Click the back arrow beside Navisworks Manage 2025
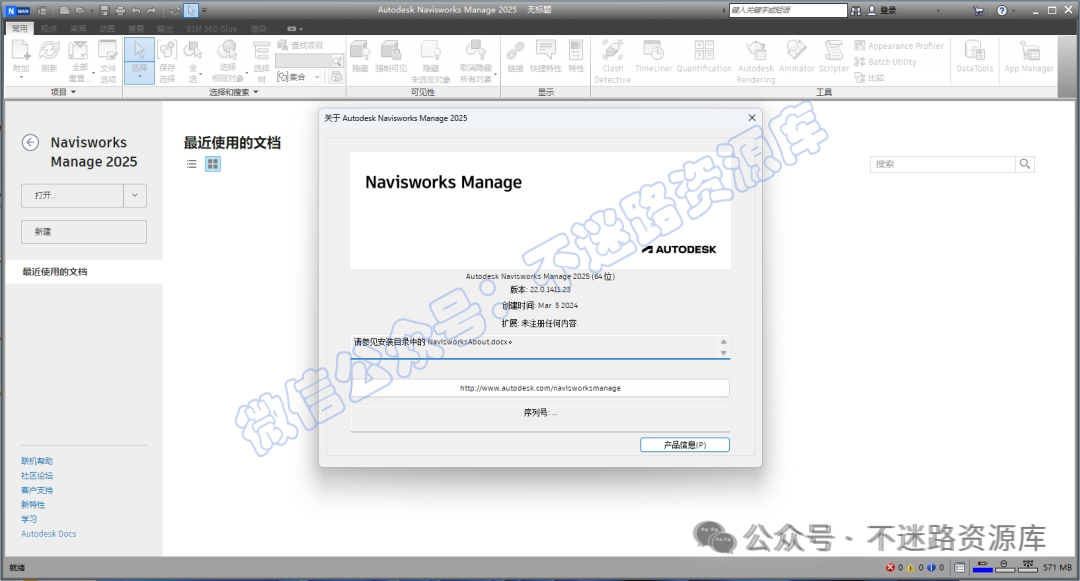Image resolution: width=1080 pixels, height=581 pixels. (30, 142)
